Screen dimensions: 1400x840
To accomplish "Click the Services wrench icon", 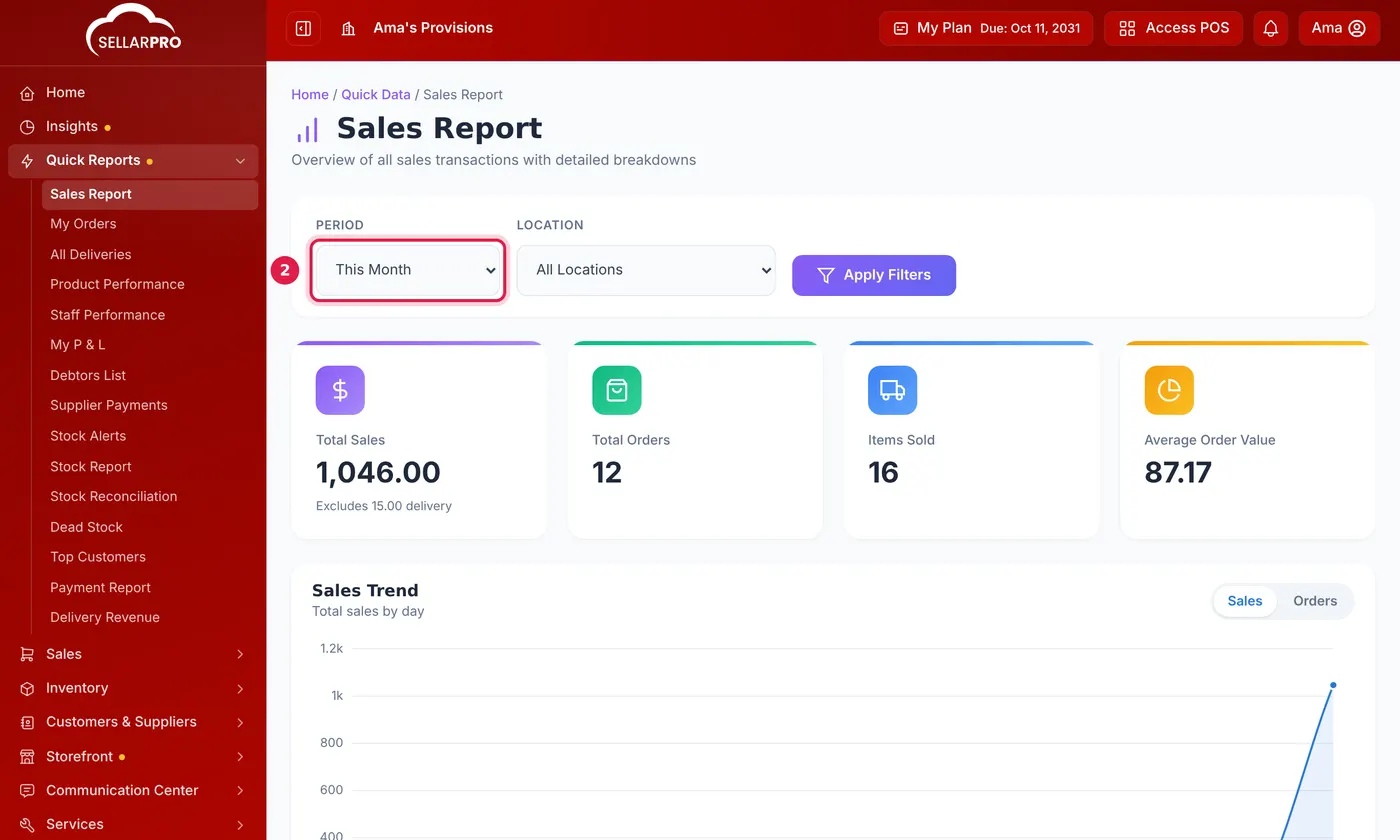I will click(x=27, y=825).
